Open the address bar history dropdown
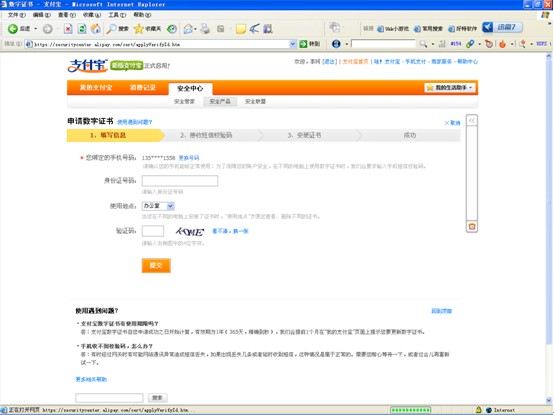 tap(293, 44)
